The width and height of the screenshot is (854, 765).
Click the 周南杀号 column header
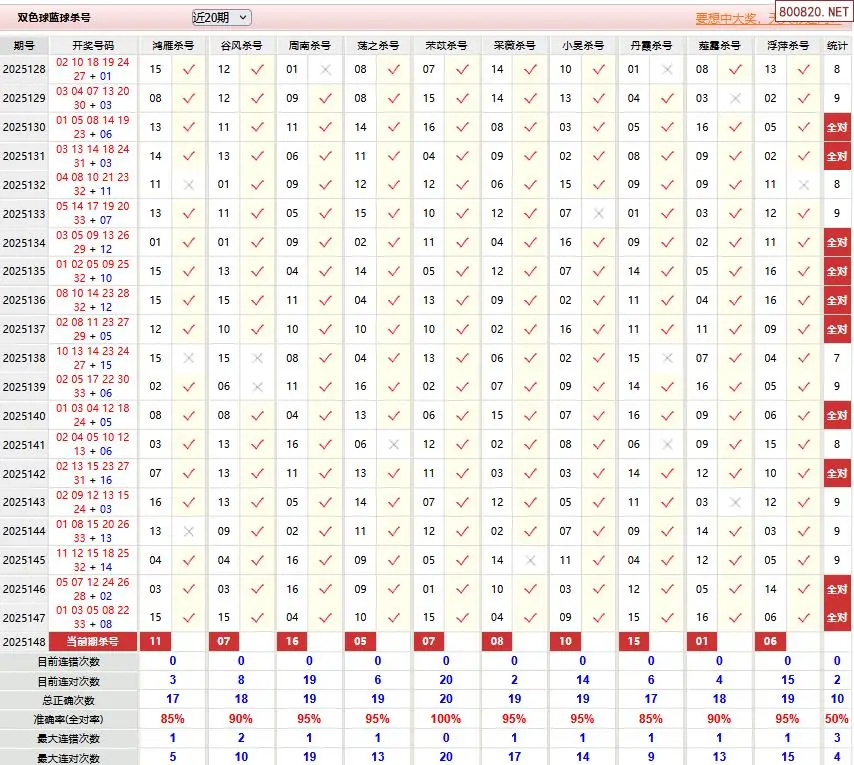click(309, 46)
